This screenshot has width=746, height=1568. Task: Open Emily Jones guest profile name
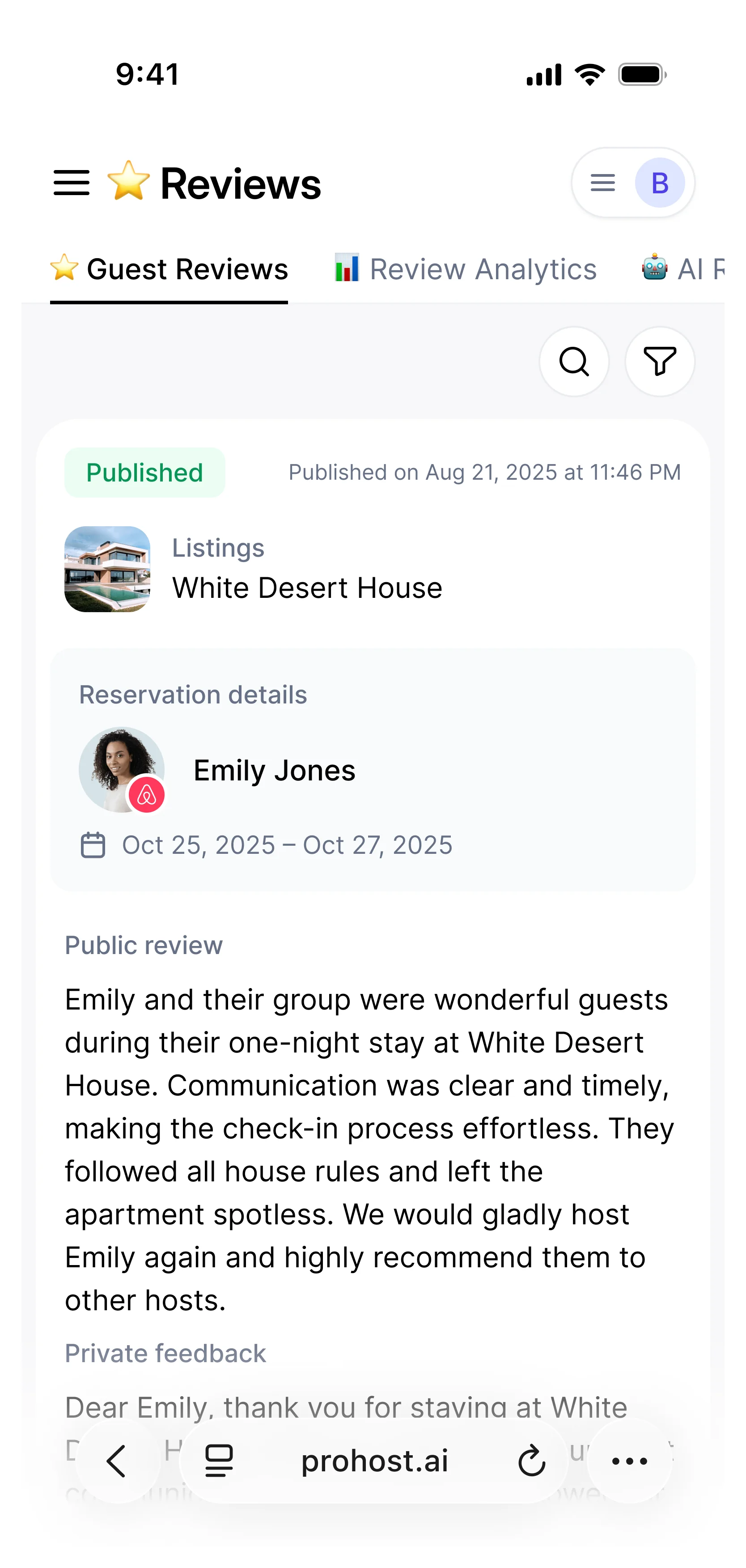click(275, 771)
